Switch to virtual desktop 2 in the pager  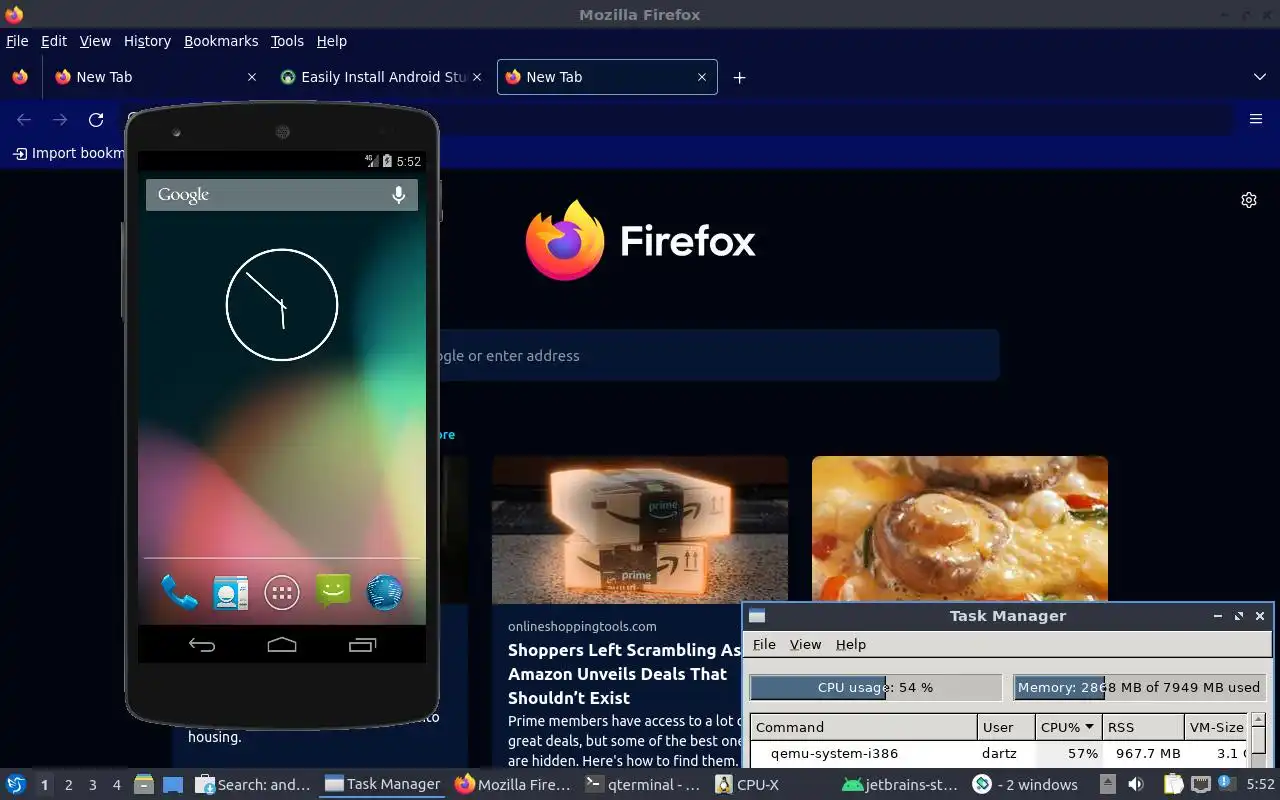coord(69,785)
